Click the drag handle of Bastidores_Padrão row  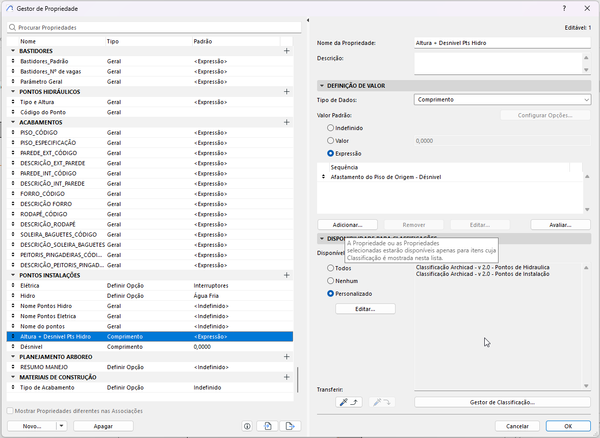[x=13, y=61]
